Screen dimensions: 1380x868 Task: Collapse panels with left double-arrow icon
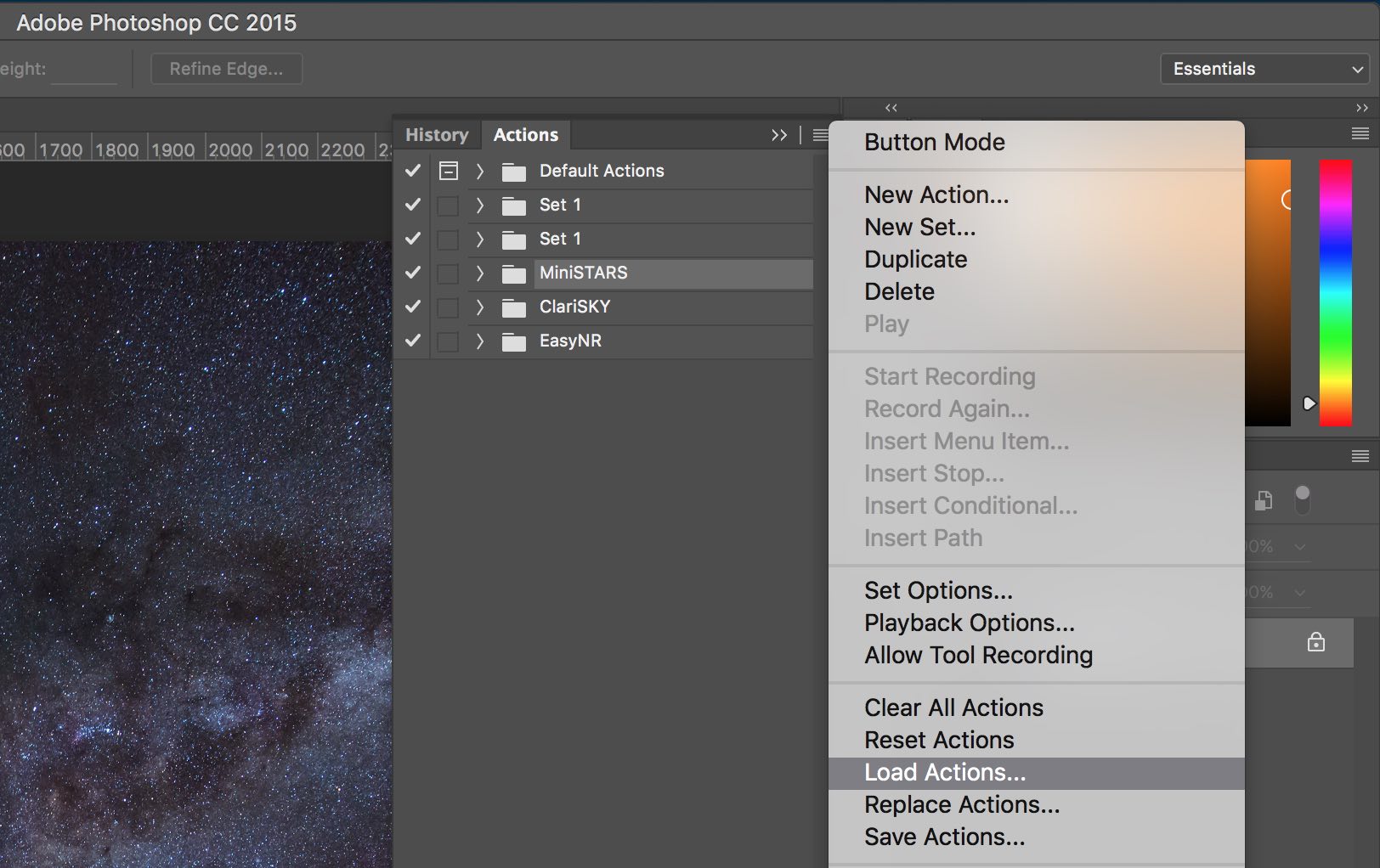(x=891, y=108)
